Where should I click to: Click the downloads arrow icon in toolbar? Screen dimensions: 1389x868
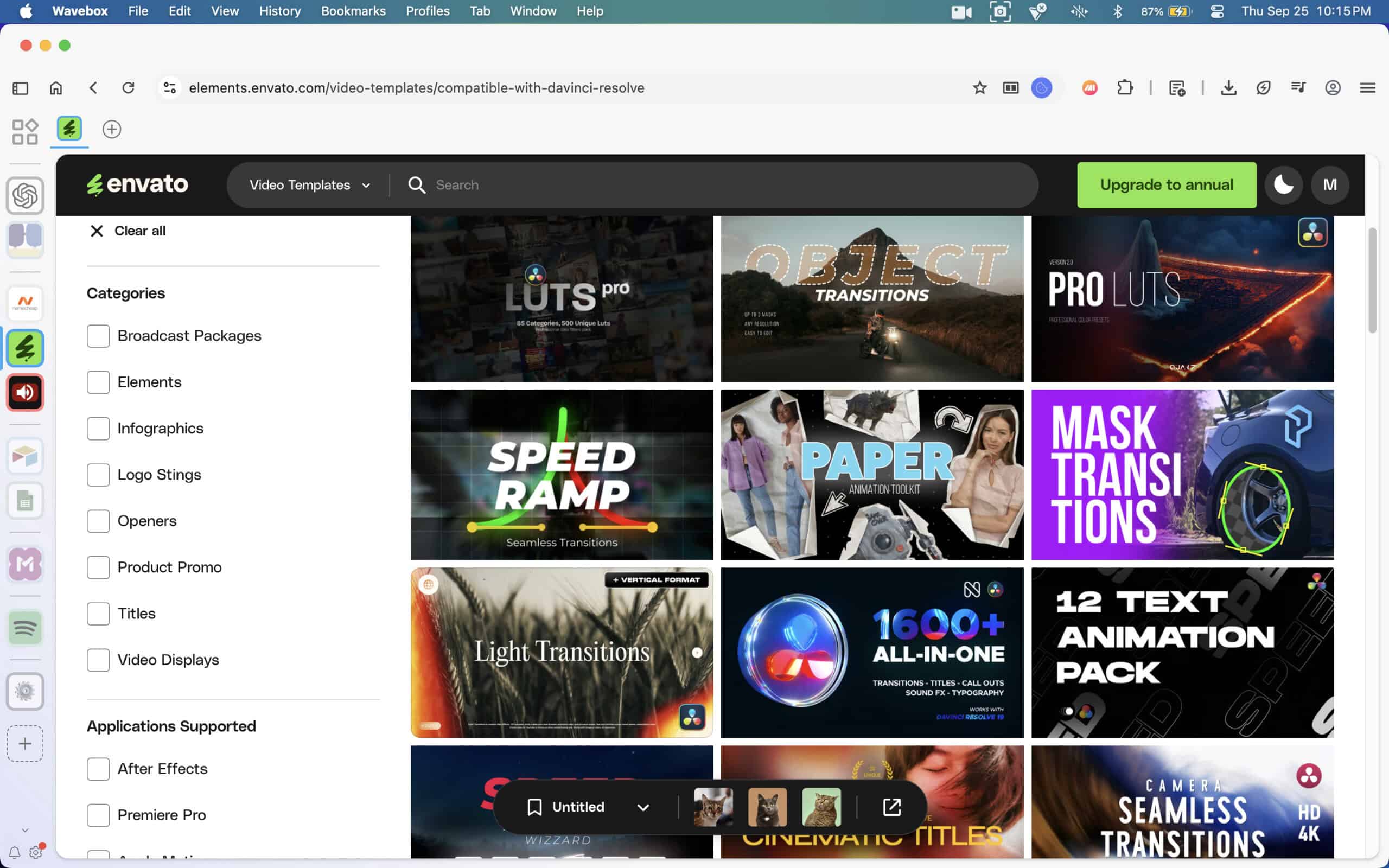(x=1228, y=88)
